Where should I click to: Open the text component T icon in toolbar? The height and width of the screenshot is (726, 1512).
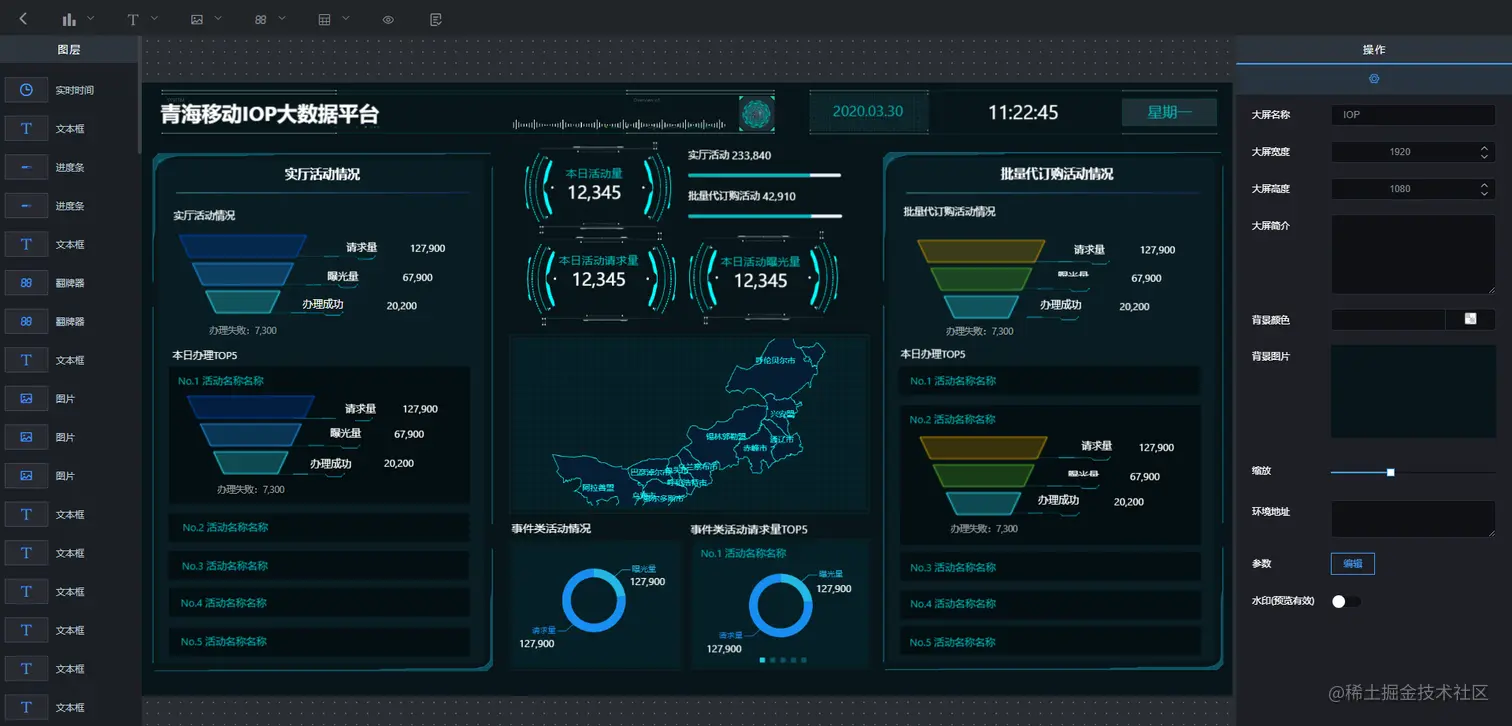pos(133,20)
